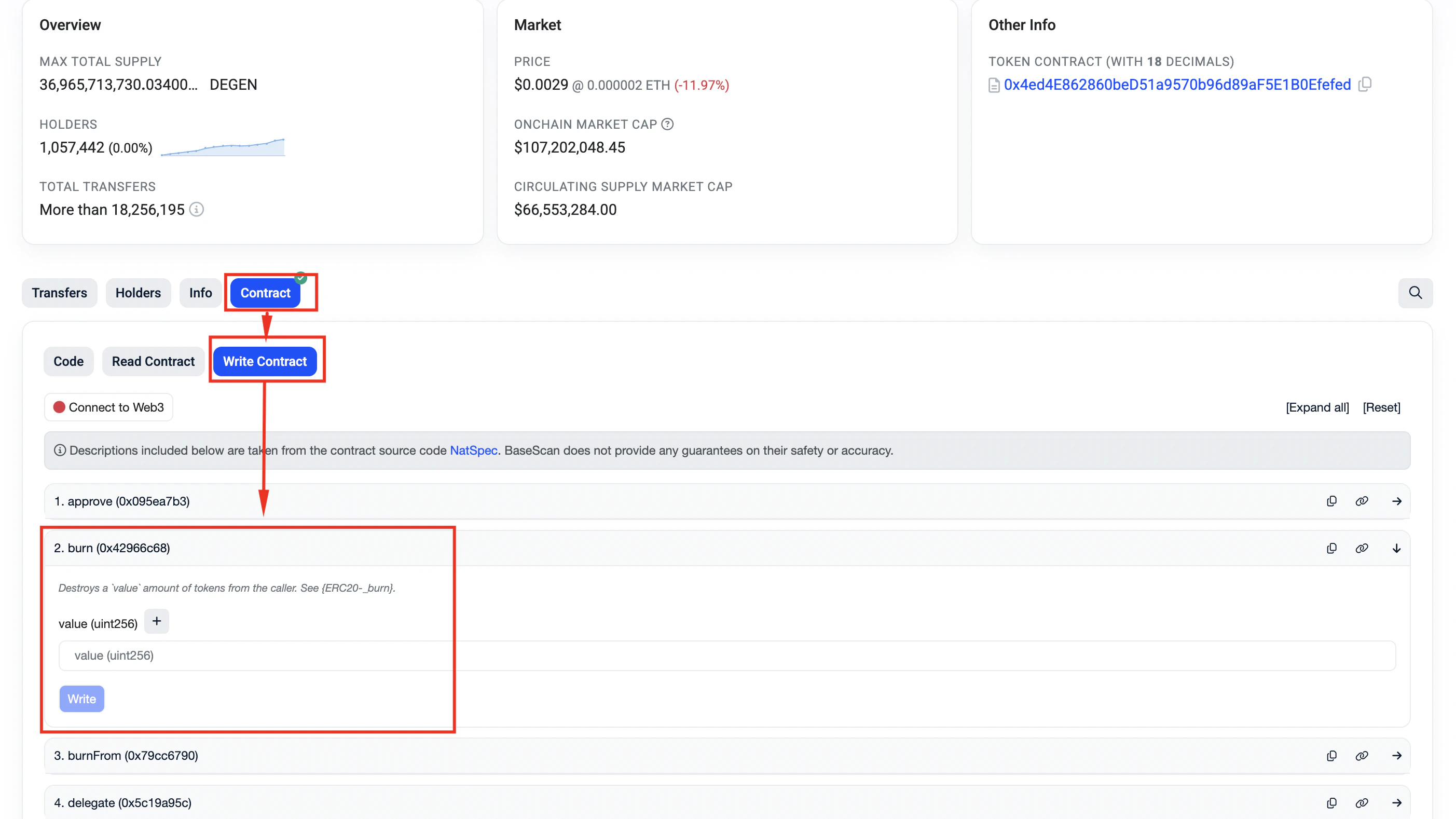Screen dimensions: 1456x819
Task: Click the permalink icon on the burnFrom row
Action: pos(1362,755)
